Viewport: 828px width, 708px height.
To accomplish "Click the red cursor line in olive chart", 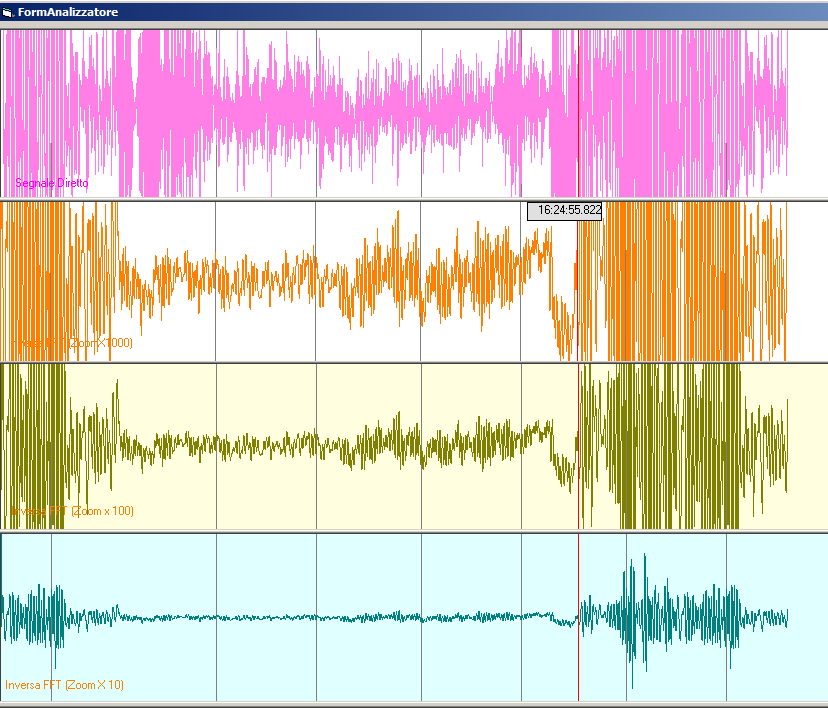I will click(x=578, y=446).
